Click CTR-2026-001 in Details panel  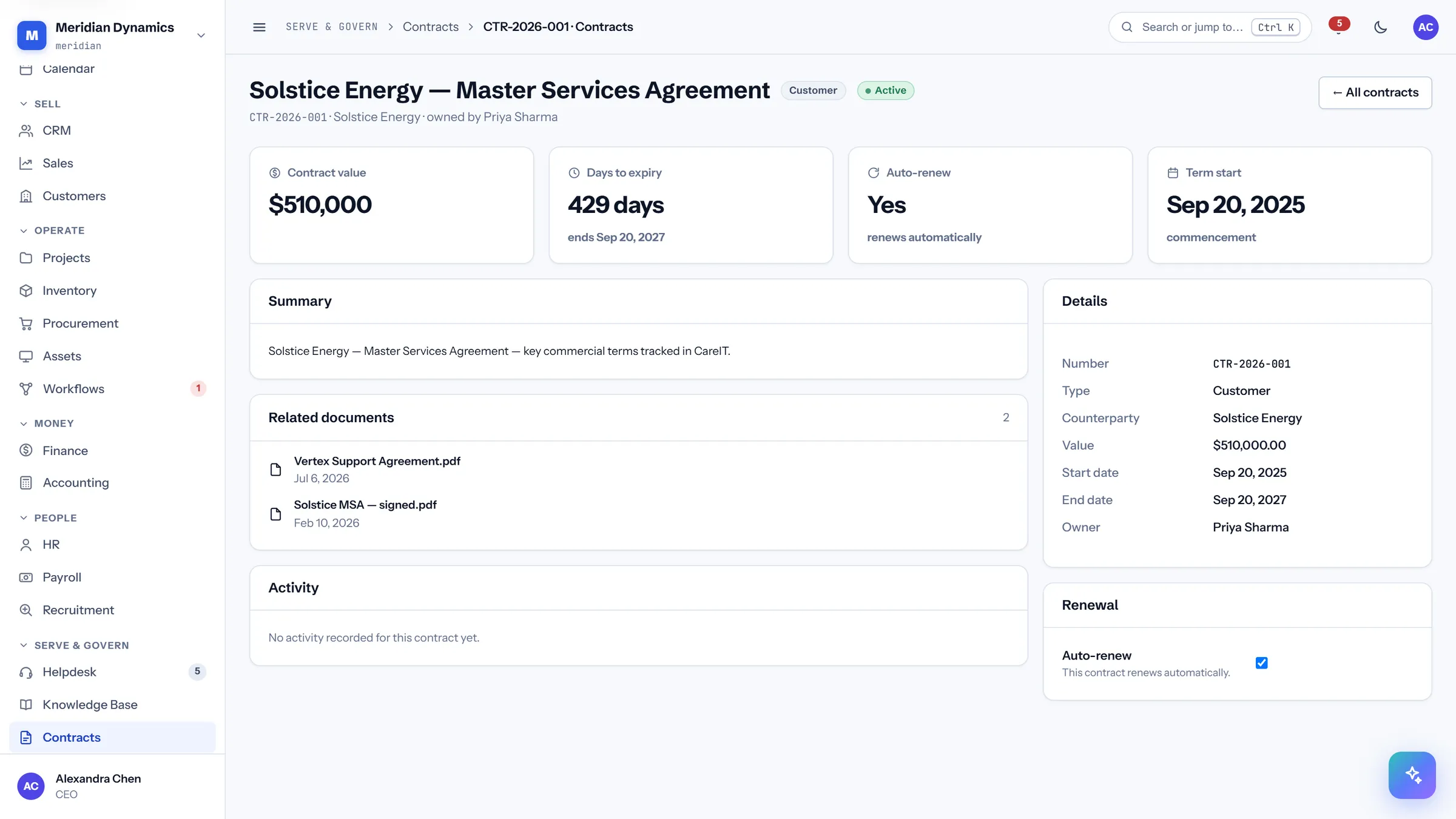click(x=1252, y=364)
